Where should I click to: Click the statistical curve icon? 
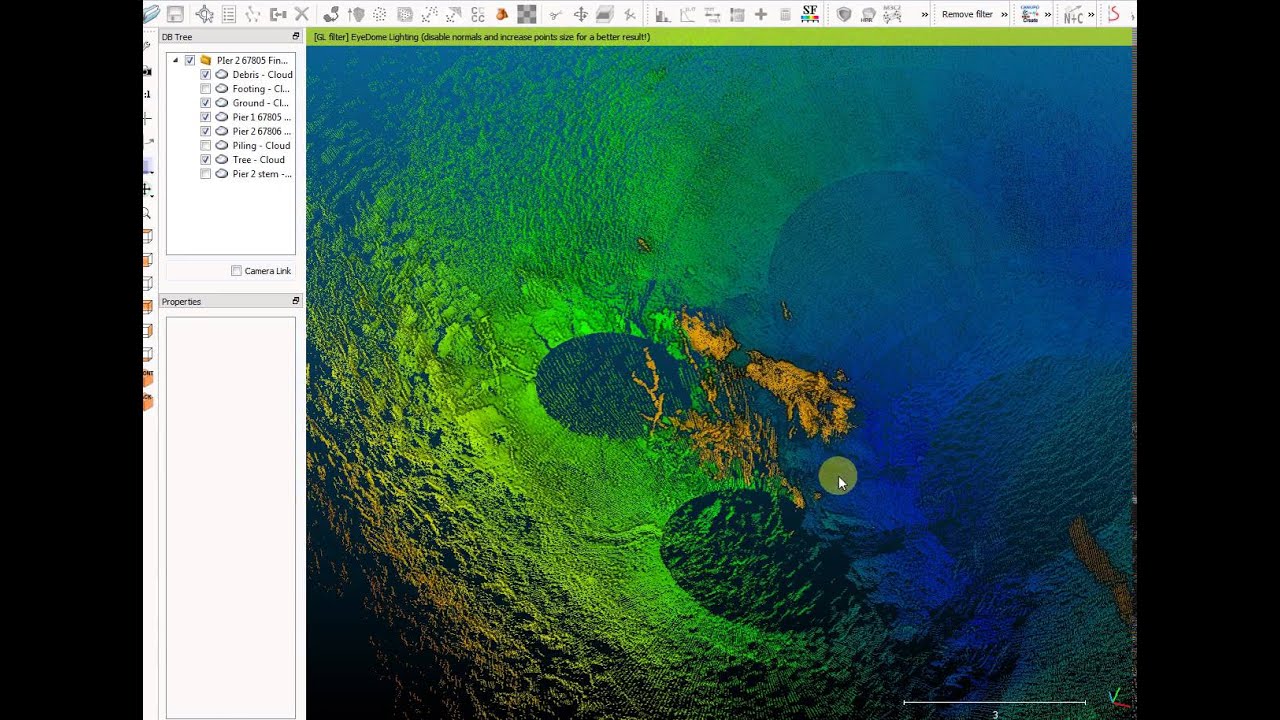[688, 14]
